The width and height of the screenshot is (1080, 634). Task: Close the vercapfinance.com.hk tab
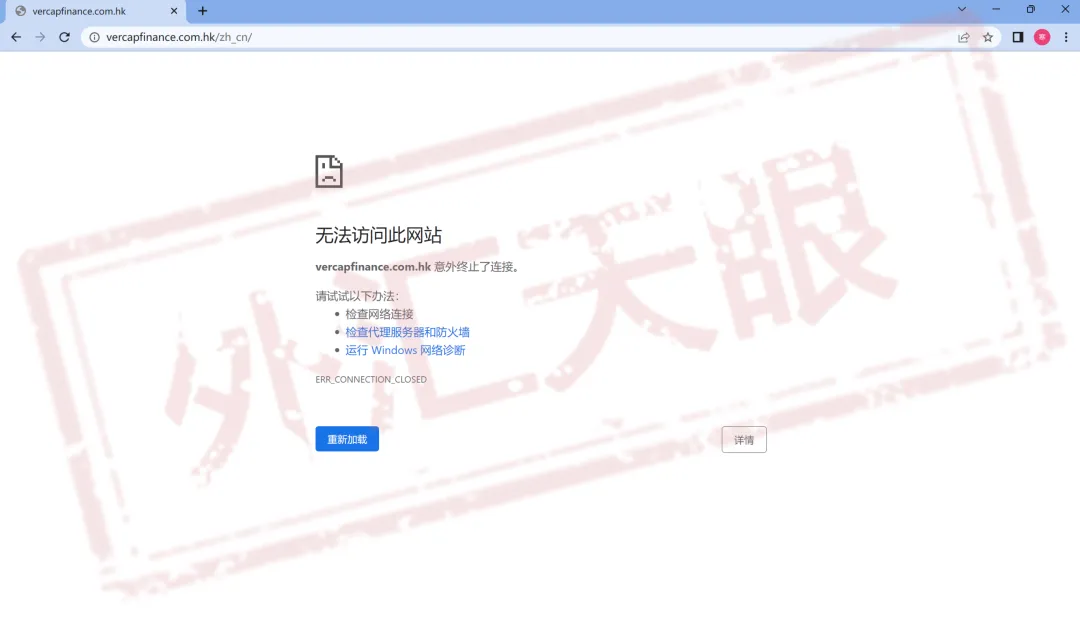[174, 11]
